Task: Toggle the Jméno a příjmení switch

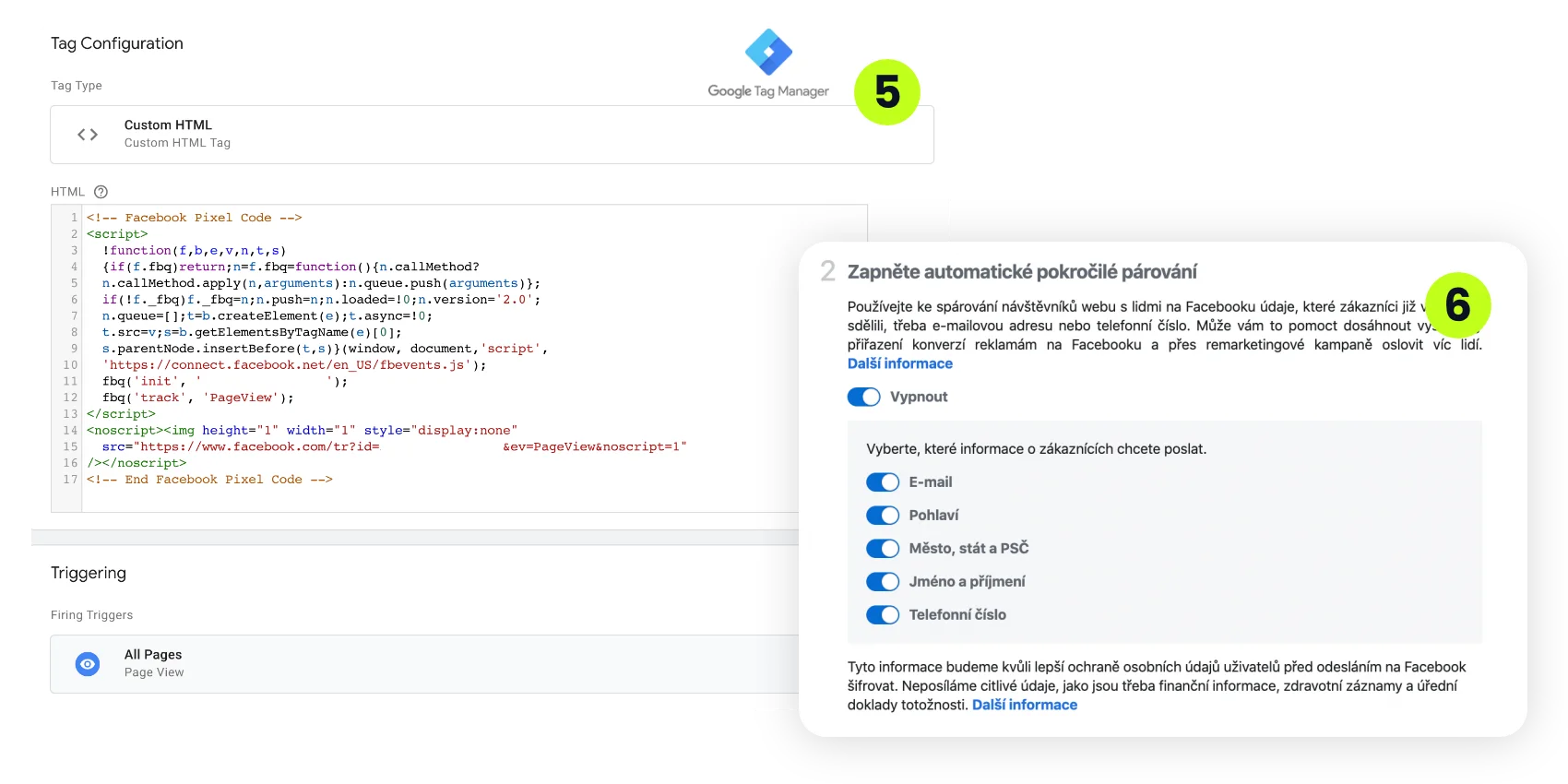Action: 883,582
